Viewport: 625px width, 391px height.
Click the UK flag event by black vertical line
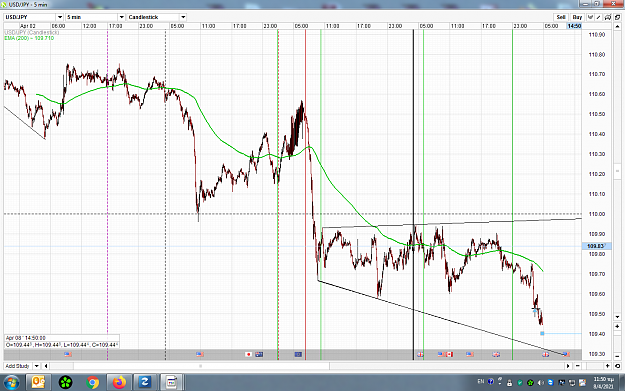(x=420, y=354)
